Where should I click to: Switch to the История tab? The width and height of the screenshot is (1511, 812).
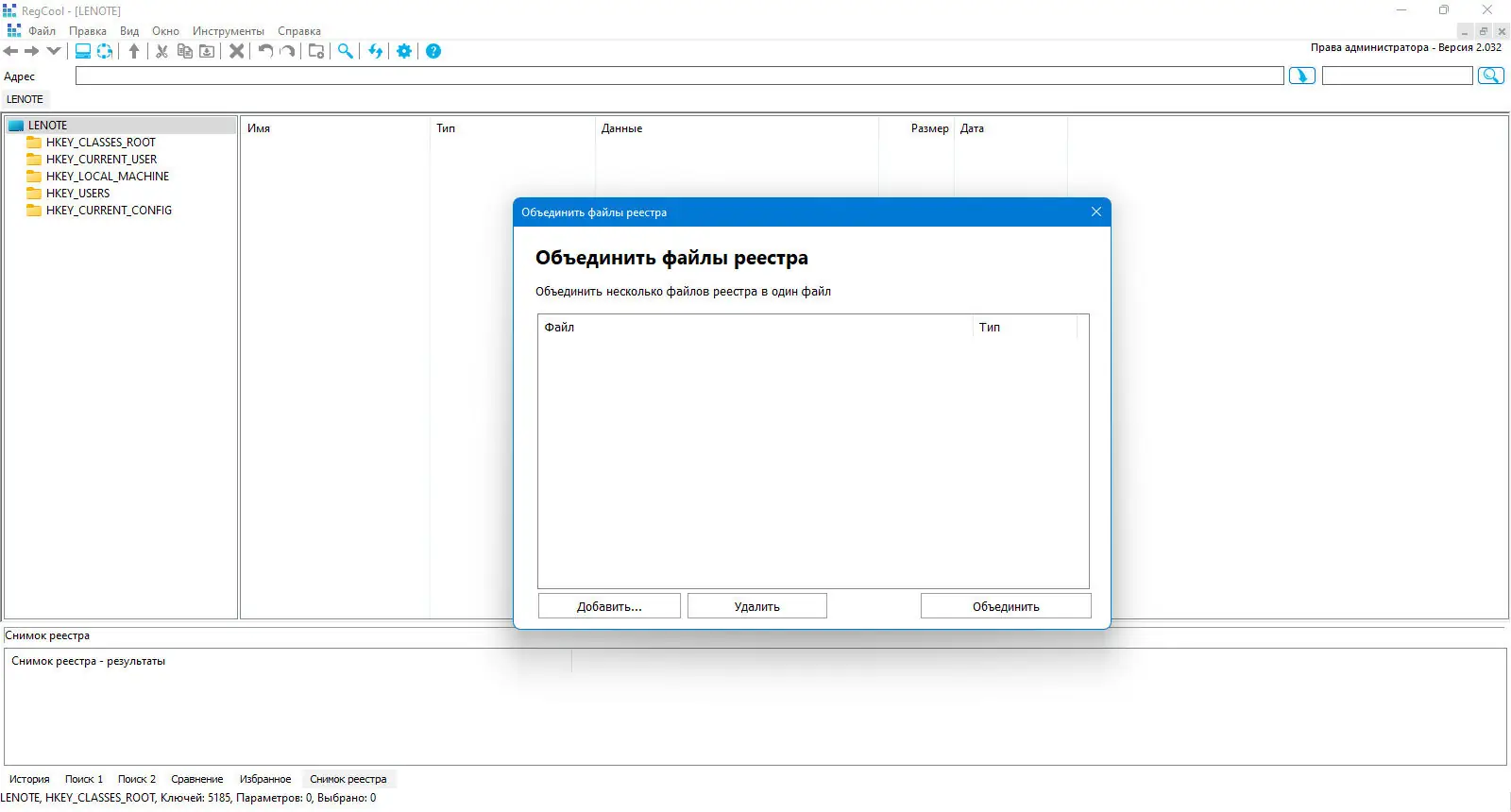click(x=29, y=779)
